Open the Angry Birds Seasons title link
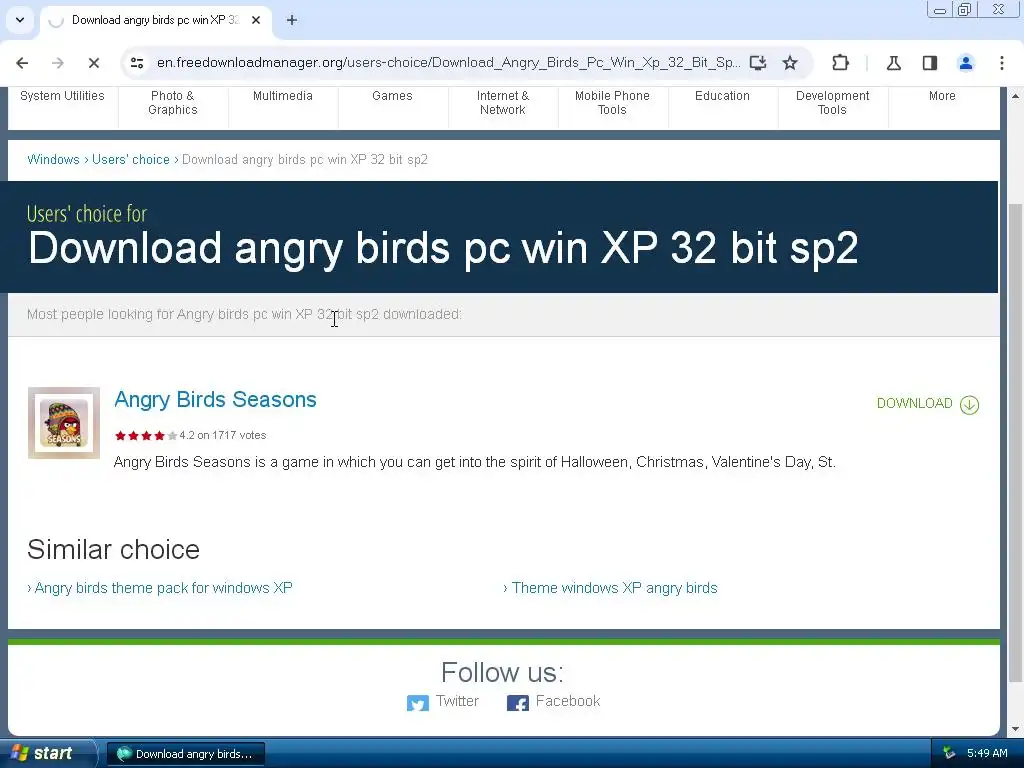1024x768 pixels. [215, 400]
